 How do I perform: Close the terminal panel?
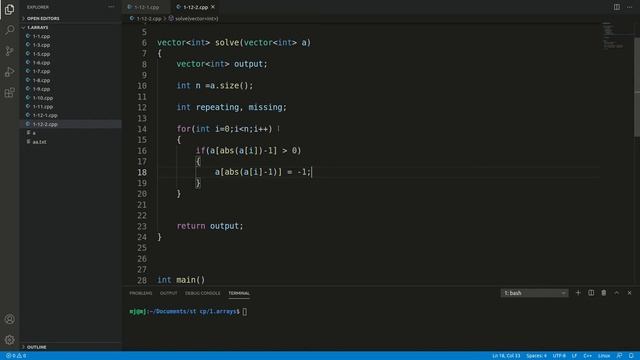pyautogui.click(x=629, y=293)
